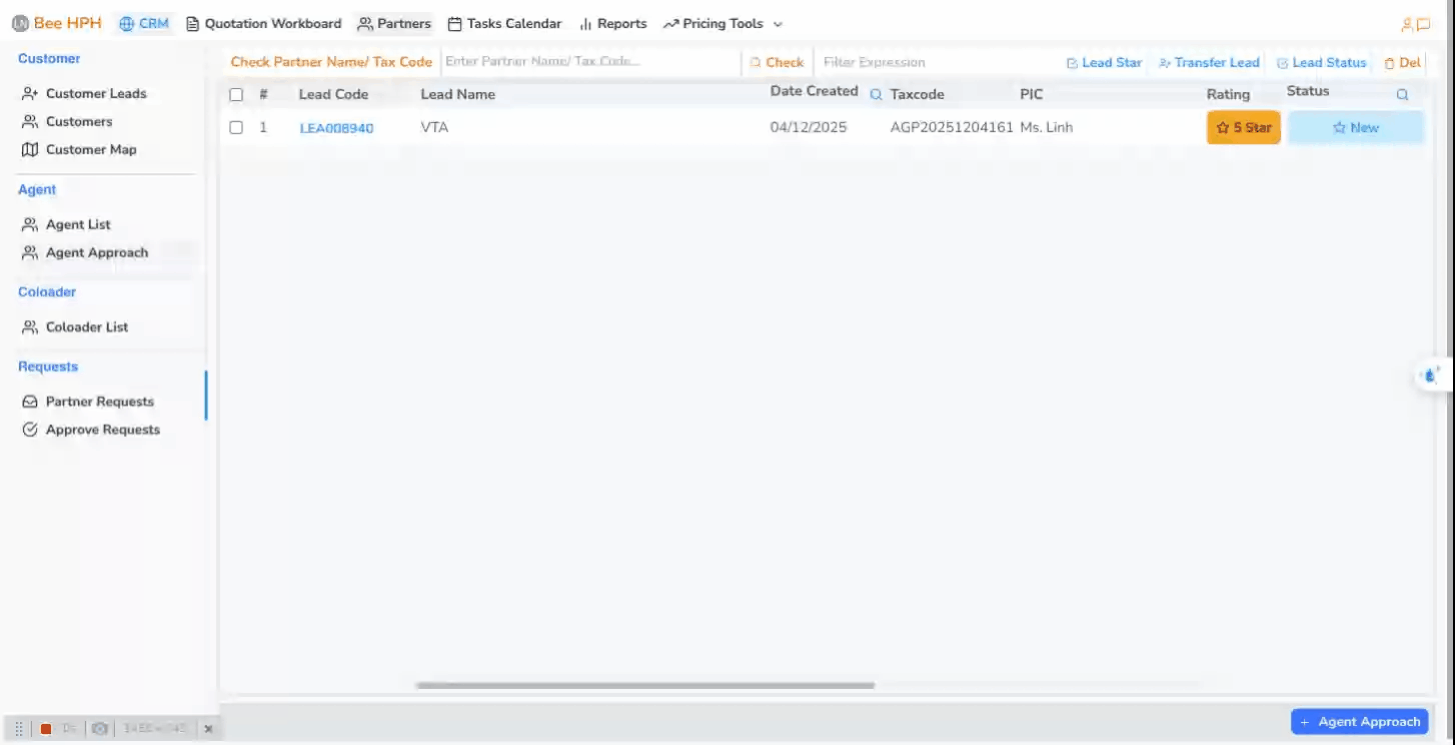Viewport: 1455px width, 745px height.
Task: Expand the Pricing Tools dropdown menu
Action: pos(723,24)
